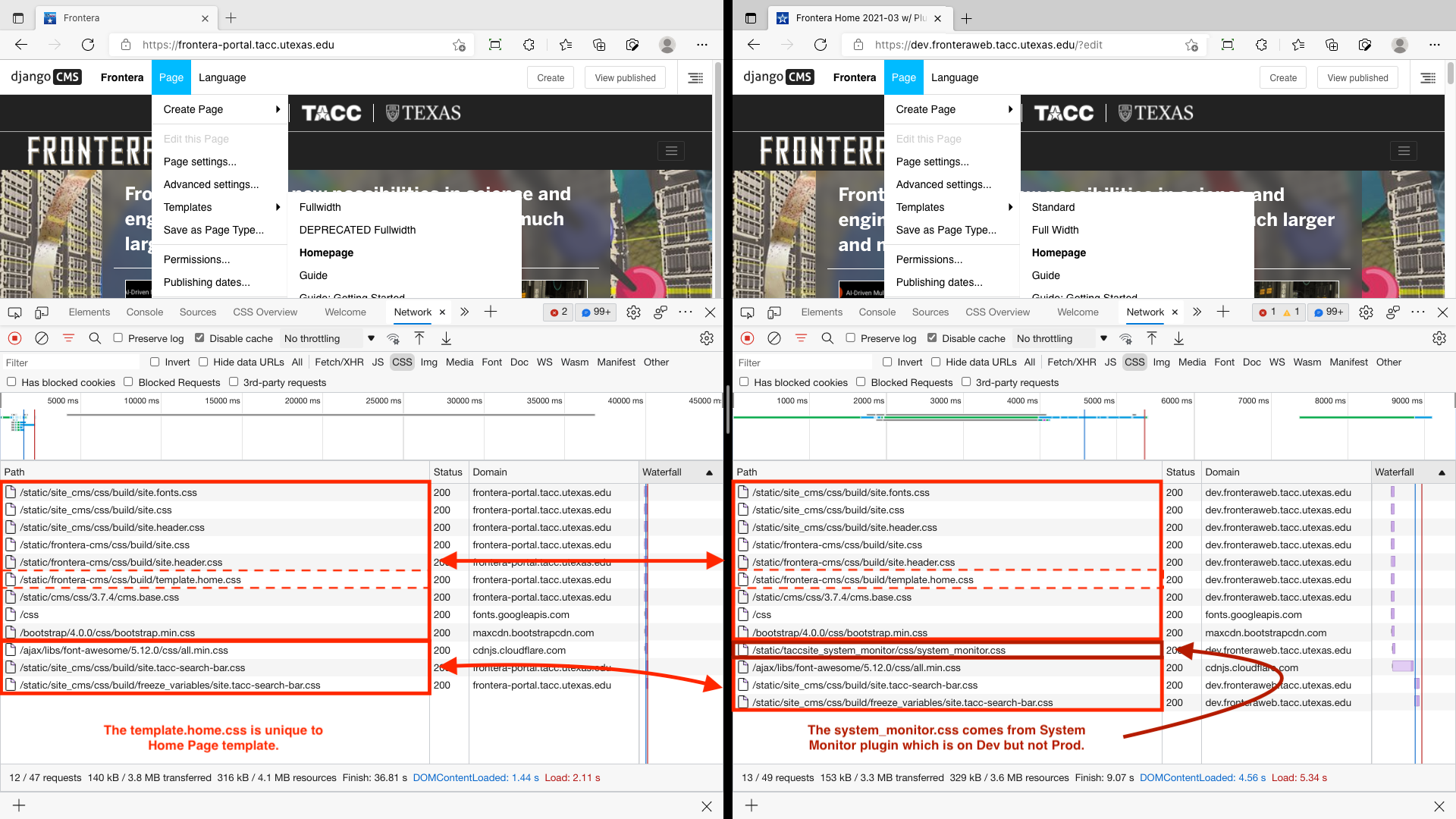This screenshot has height=819, width=1456.
Task: Click import HAR upload arrow in left DevTools
Action: (x=419, y=338)
